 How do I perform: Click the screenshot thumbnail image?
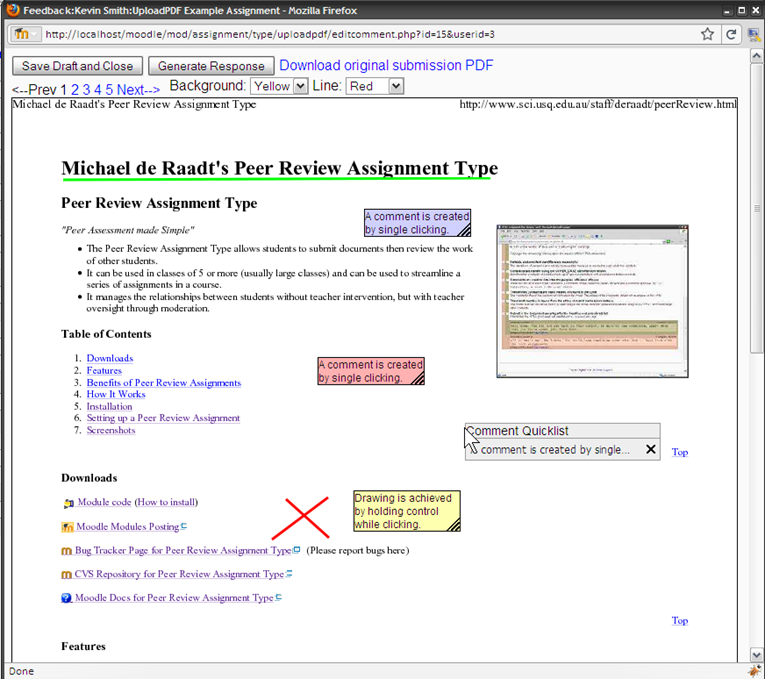[592, 300]
